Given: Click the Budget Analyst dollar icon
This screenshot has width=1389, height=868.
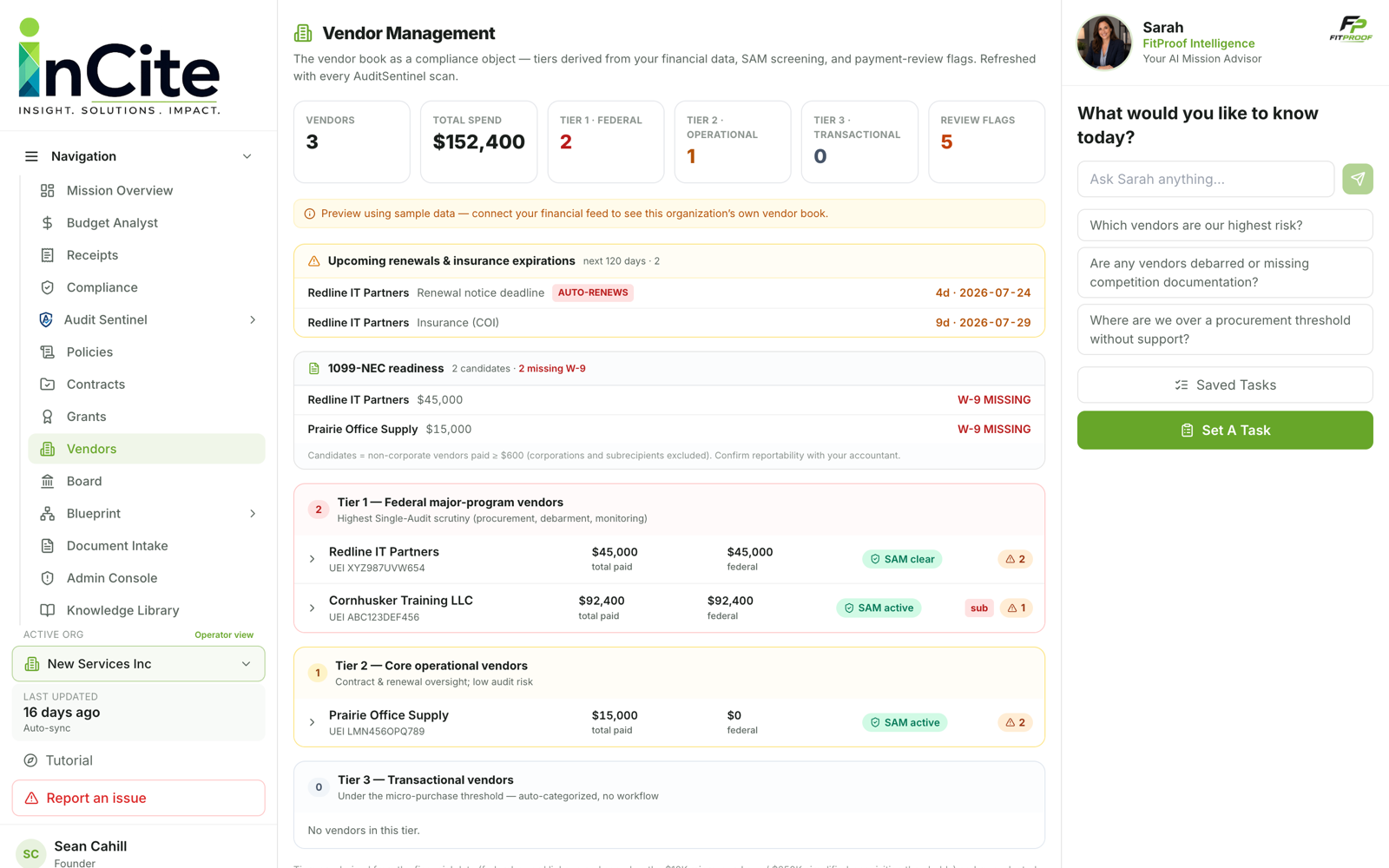Looking at the screenshot, I should (48, 223).
